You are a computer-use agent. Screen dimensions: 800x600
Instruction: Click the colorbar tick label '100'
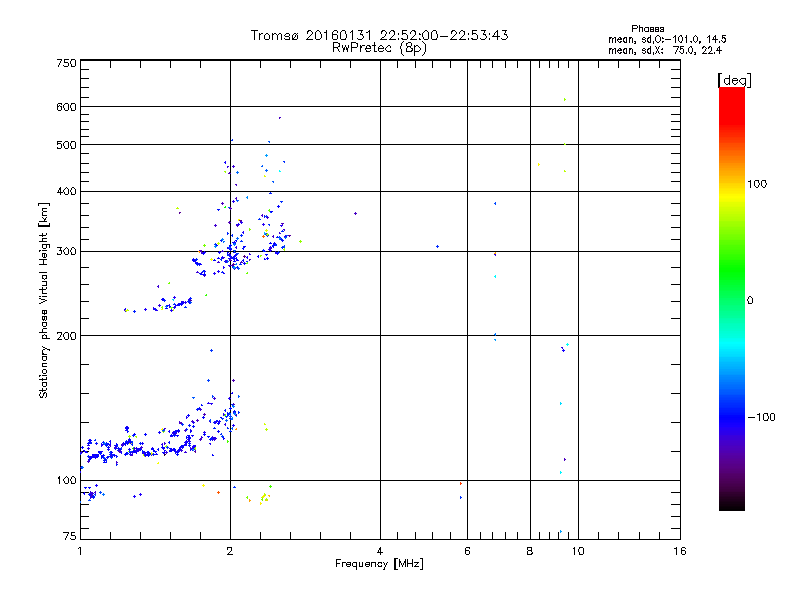click(x=757, y=184)
